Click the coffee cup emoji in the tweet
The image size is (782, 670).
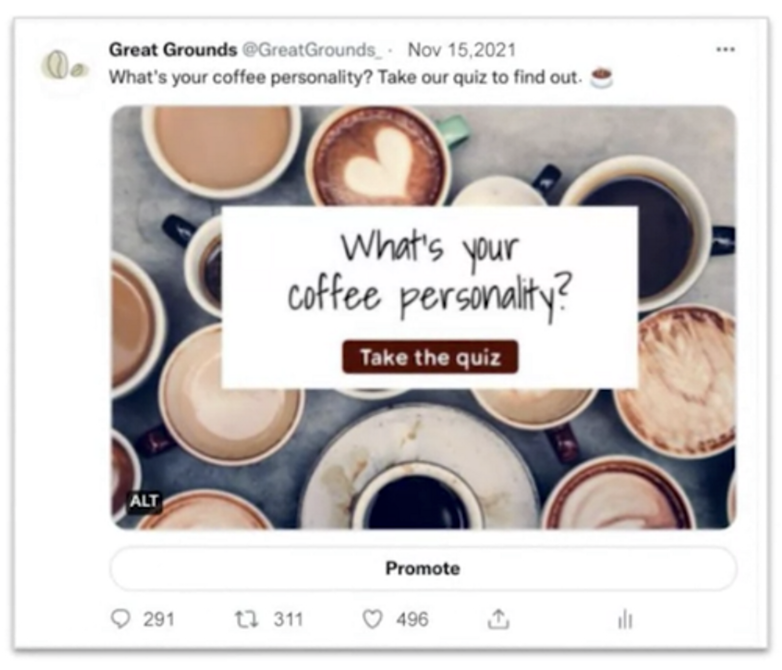point(601,77)
